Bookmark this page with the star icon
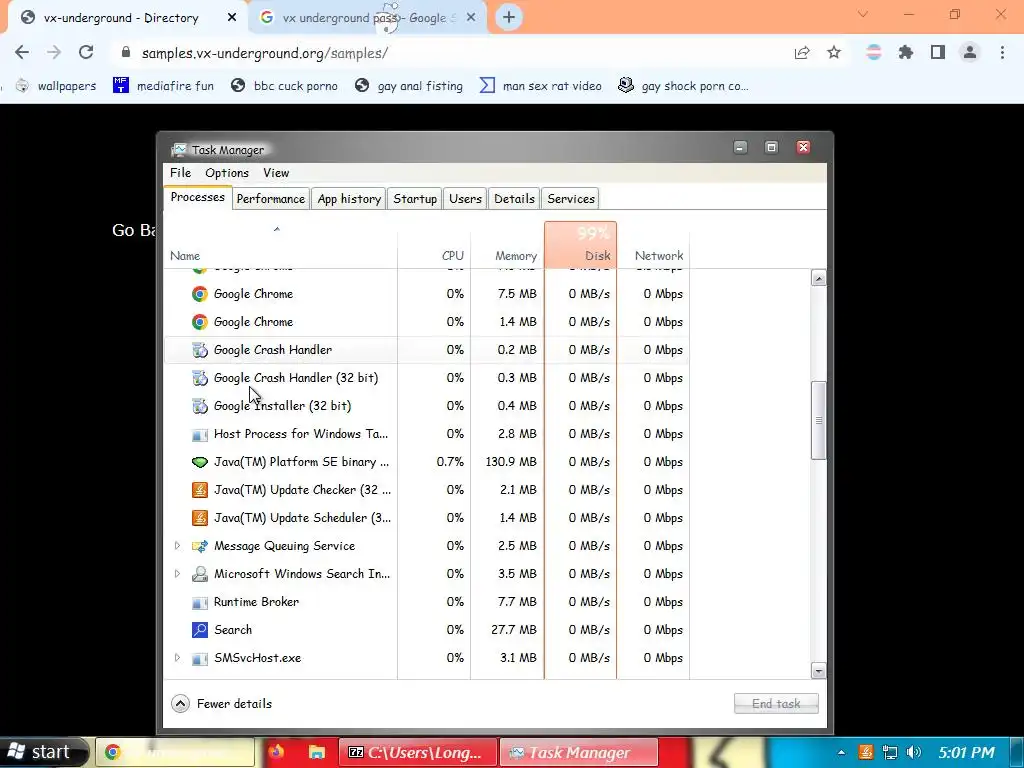The height and width of the screenshot is (768, 1024). (834, 52)
